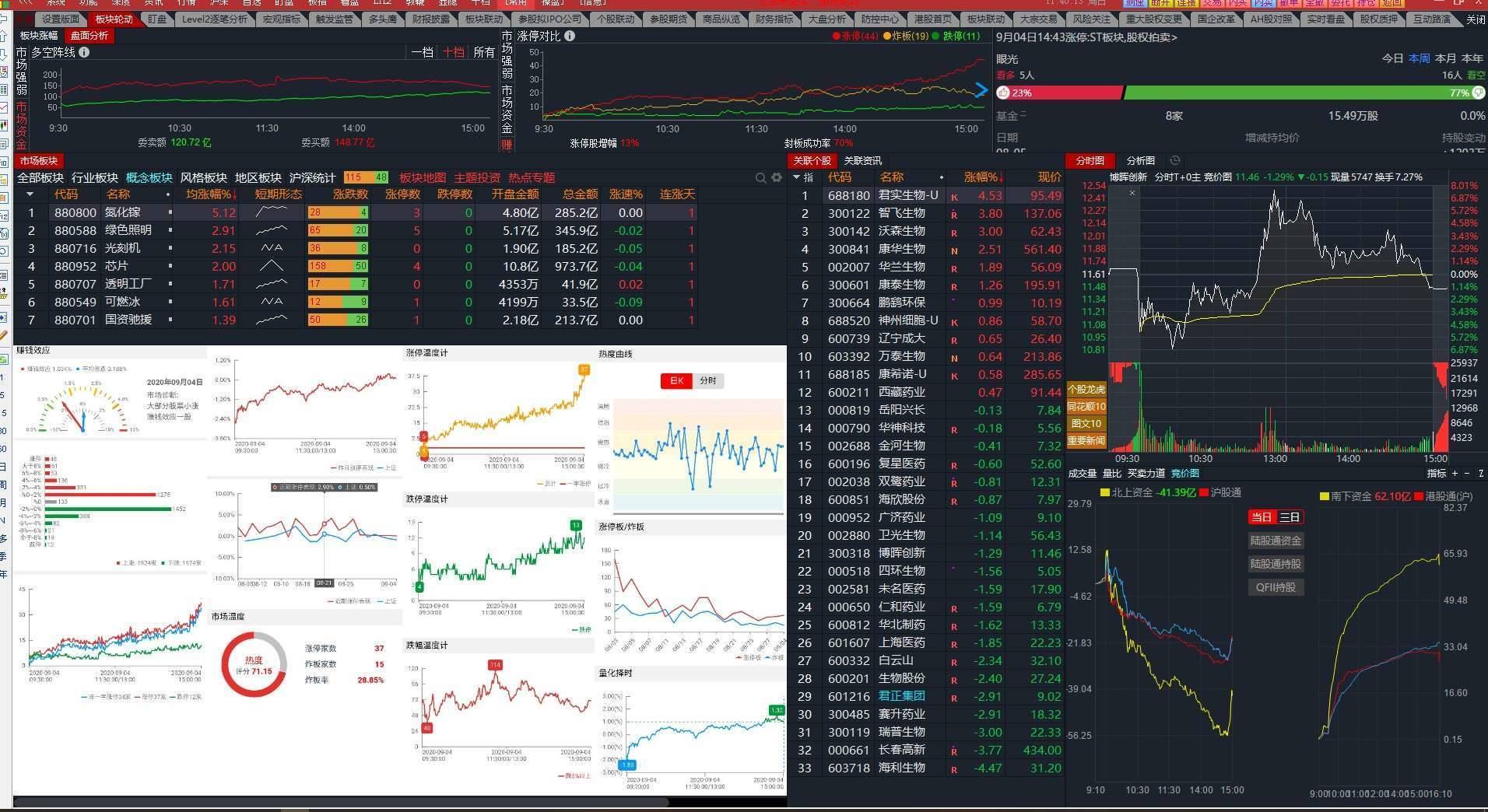Click the blue right-arrow beside the 涨停对比 chart

click(981, 90)
